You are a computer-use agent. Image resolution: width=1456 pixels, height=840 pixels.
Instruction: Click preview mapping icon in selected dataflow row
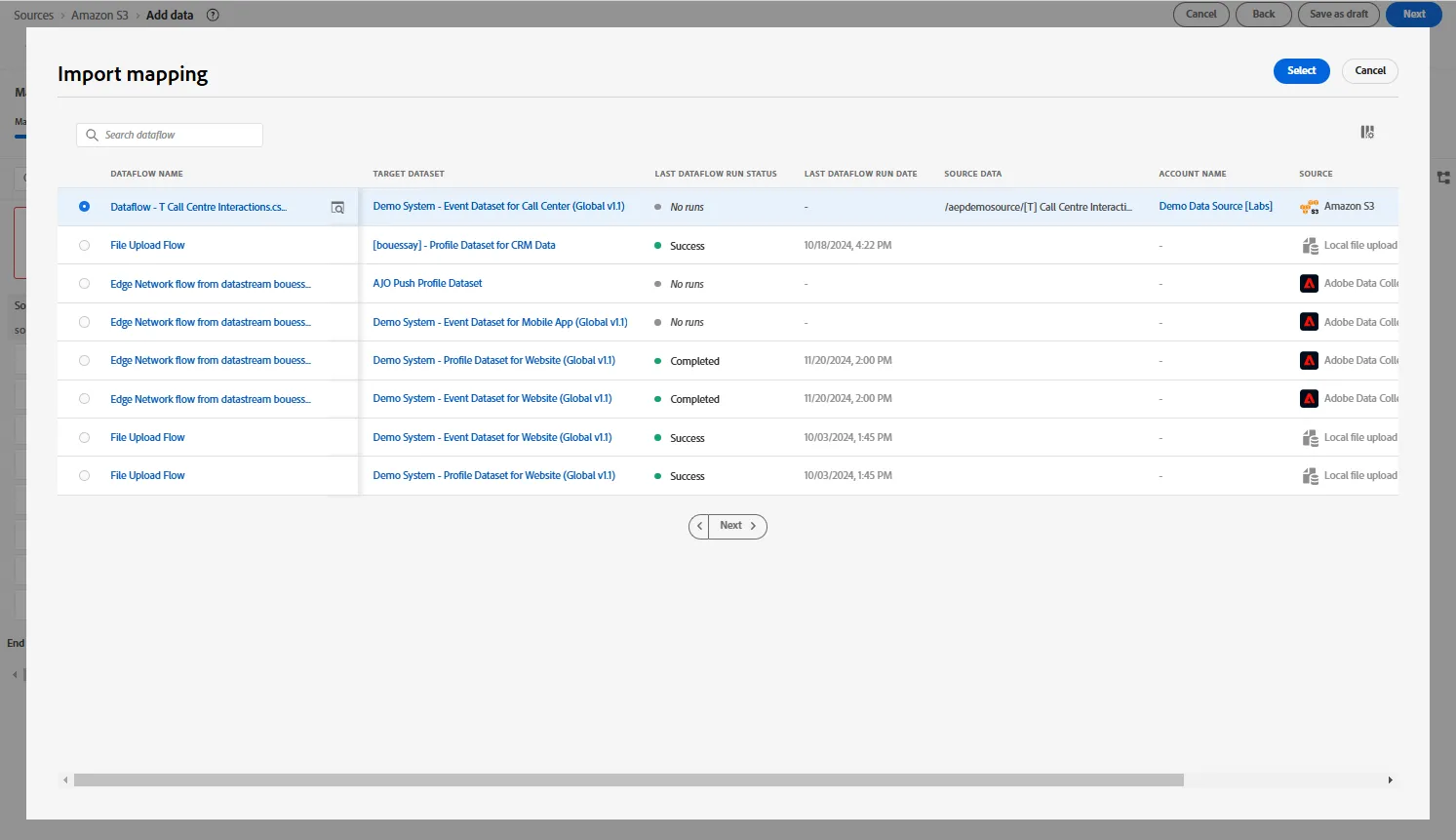coord(337,207)
